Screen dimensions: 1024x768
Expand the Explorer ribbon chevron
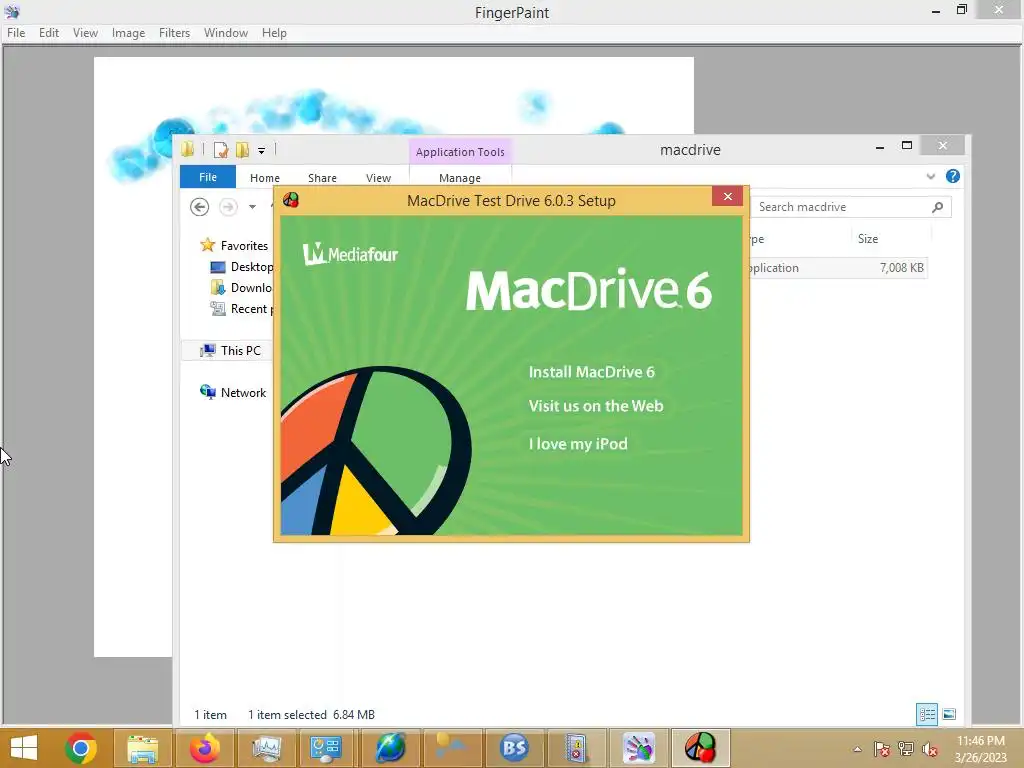pos(931,176)
